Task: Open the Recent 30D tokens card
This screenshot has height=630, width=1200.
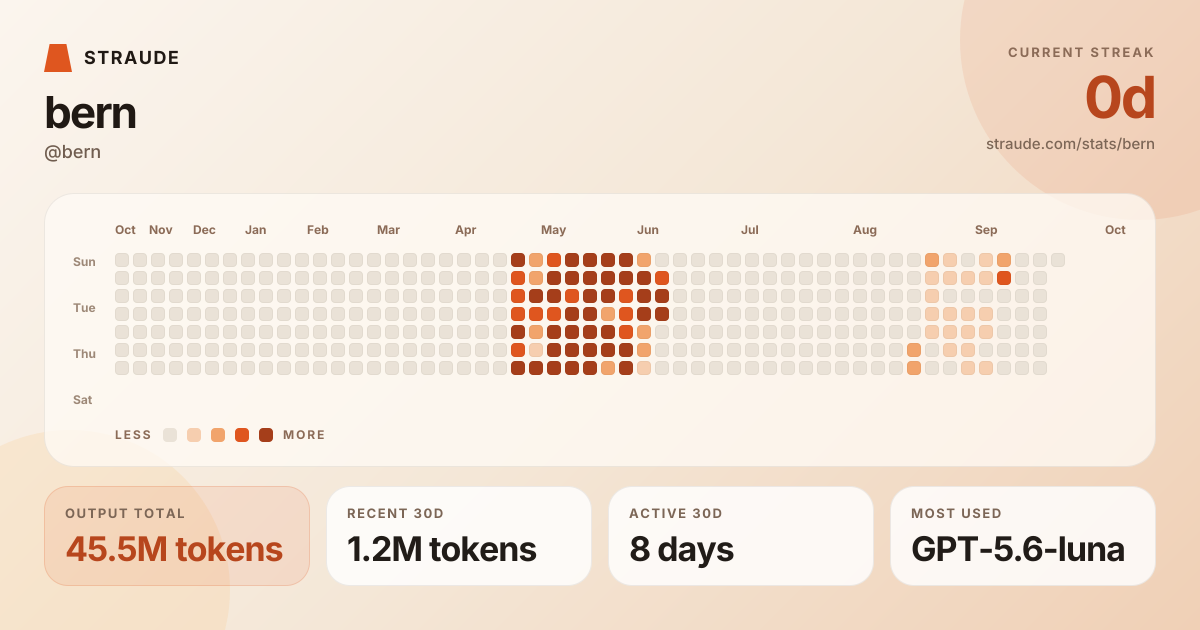Action: coord(459,536)
